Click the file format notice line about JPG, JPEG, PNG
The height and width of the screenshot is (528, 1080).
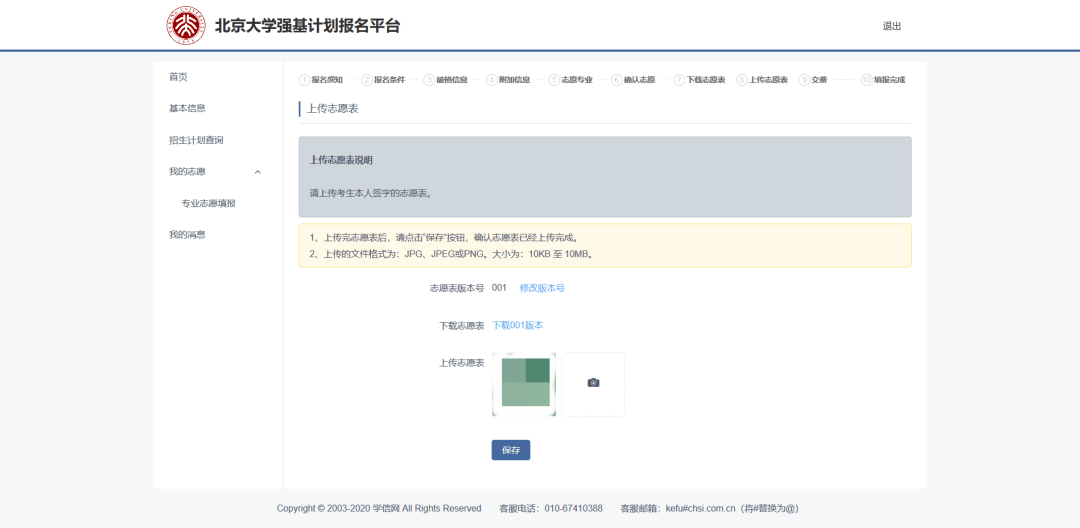[452, 254]
